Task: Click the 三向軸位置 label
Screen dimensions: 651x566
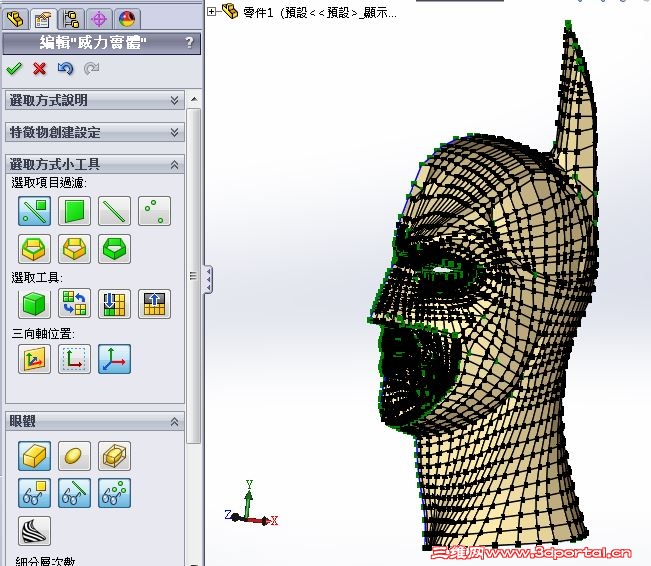Action: click(43, 333)
